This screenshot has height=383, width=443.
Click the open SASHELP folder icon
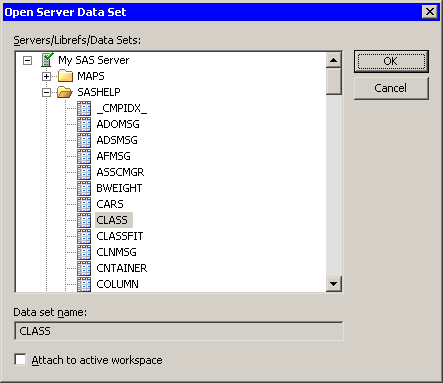(x=65, y=92)
